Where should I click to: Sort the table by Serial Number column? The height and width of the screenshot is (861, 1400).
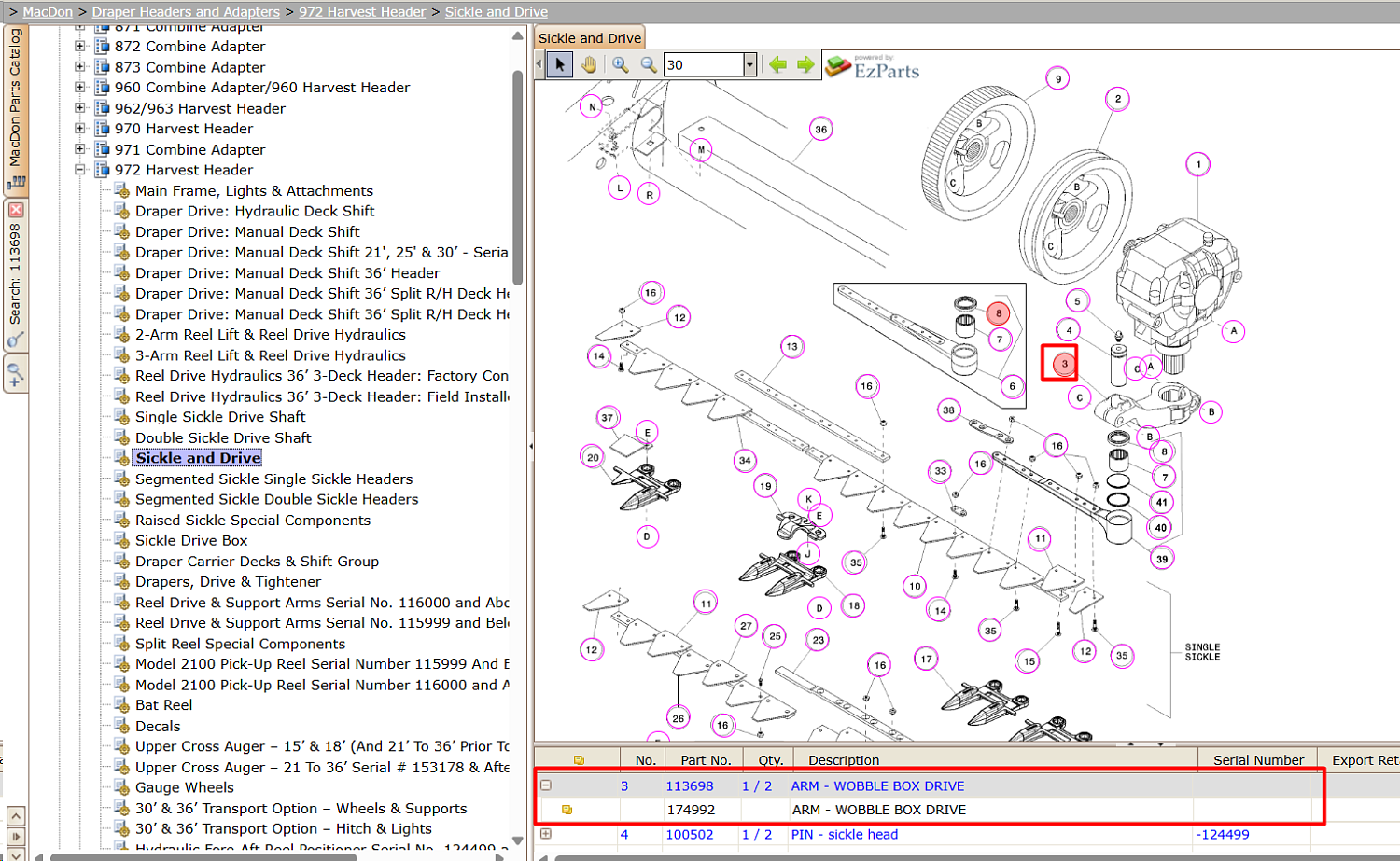pyautogui.click(x=1258, y=760)
